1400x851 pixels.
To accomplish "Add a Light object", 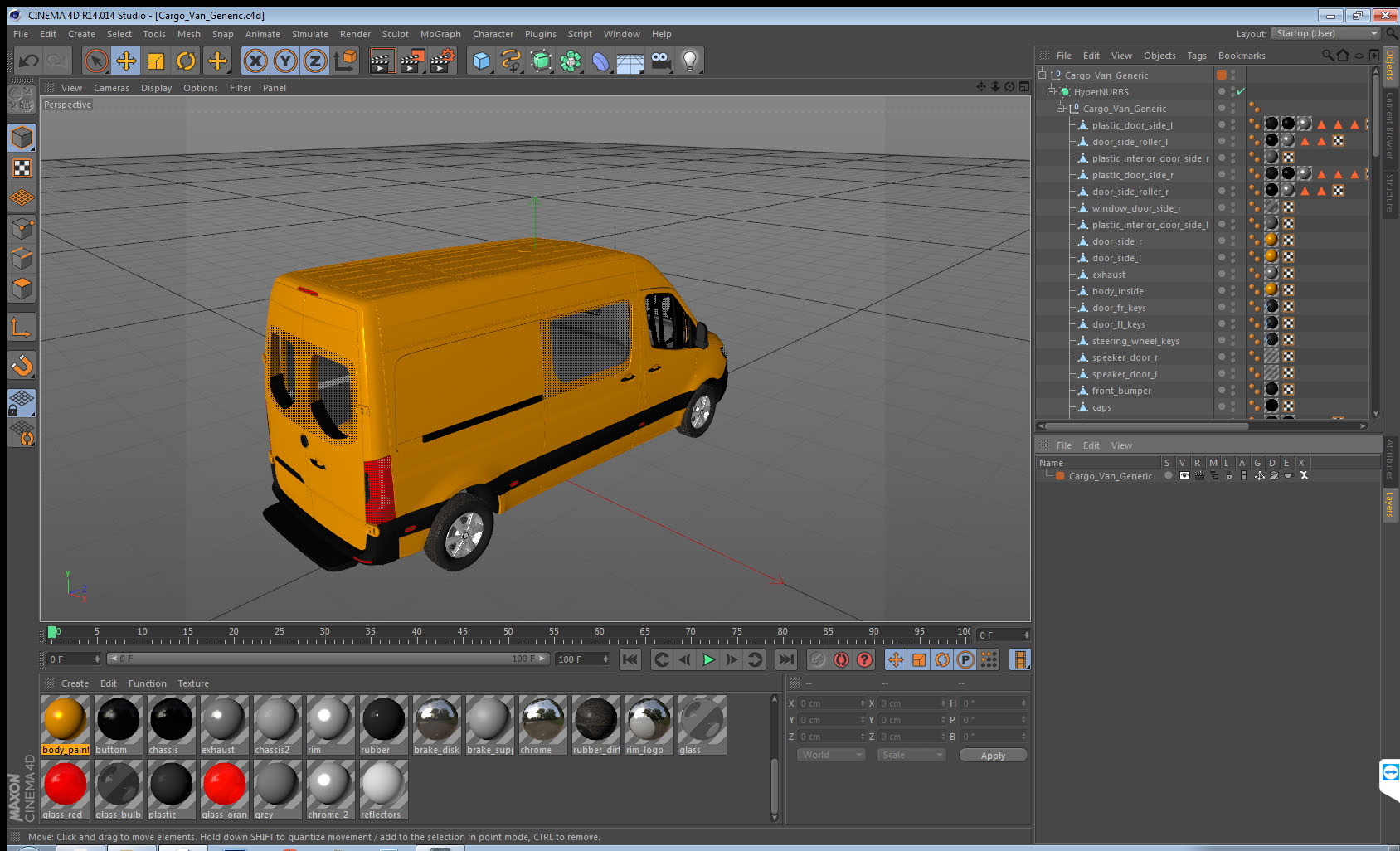I will click(690, 61).
